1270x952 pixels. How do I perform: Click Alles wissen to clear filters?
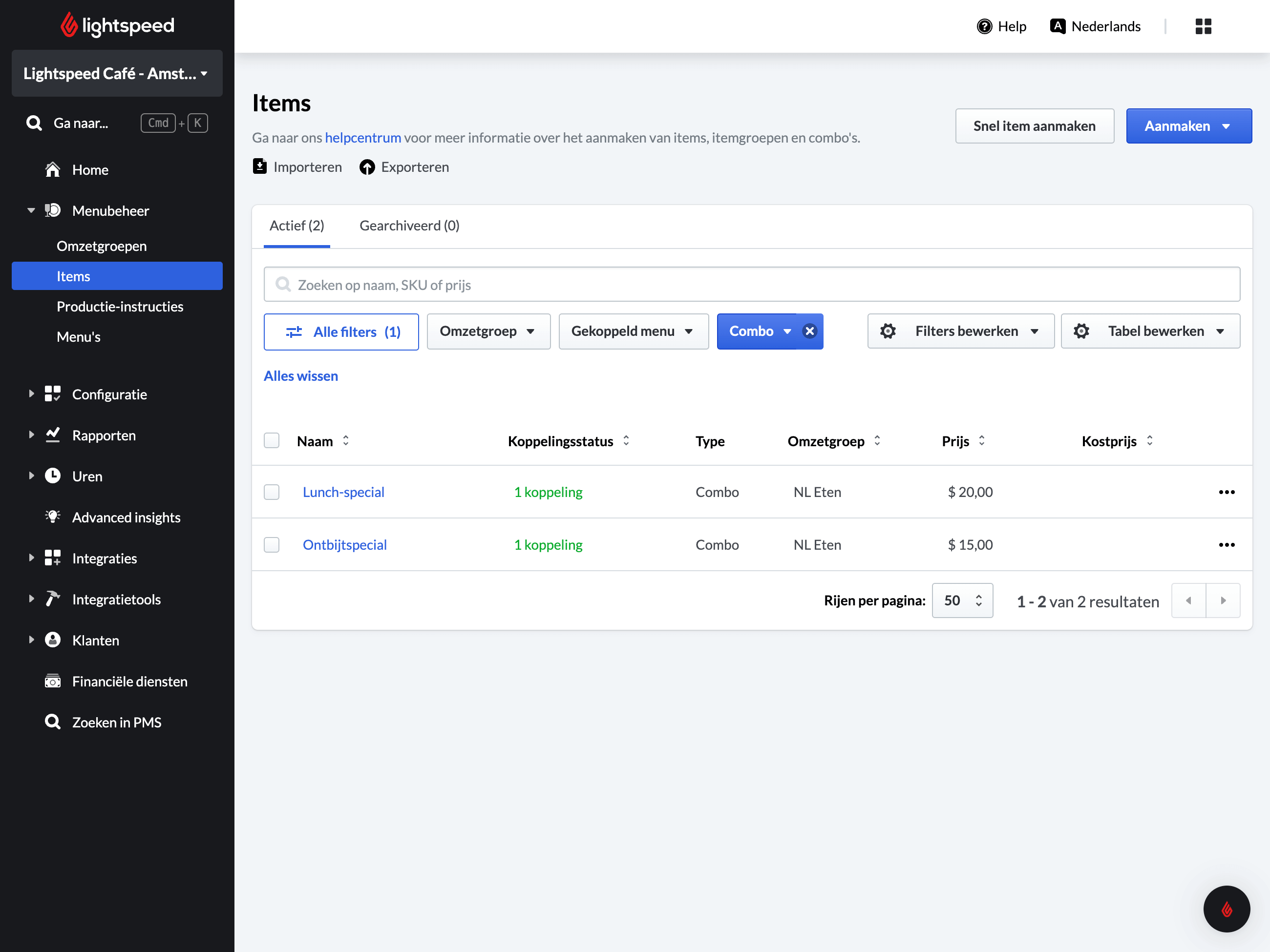301,376
